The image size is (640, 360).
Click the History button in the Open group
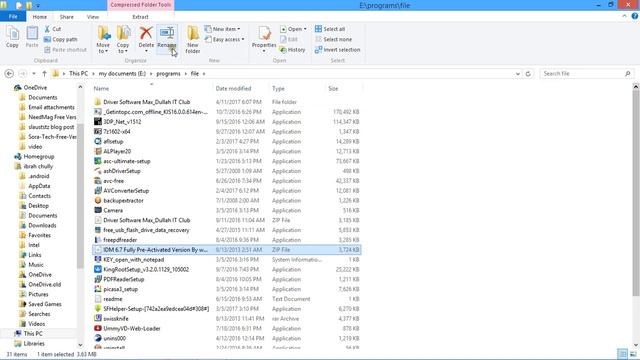tap(292, 49)
